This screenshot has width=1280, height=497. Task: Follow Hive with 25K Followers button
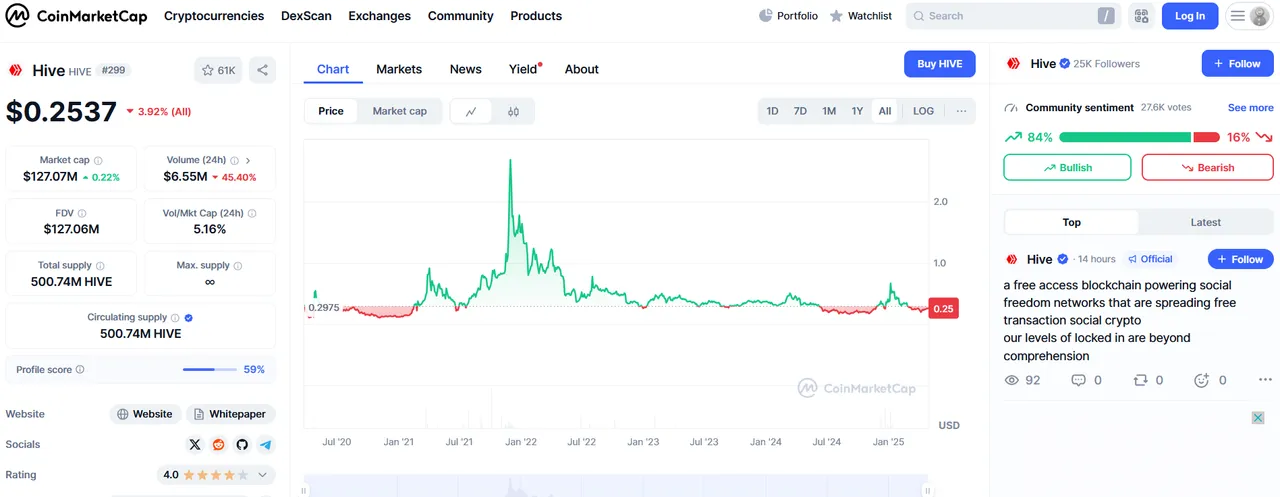1237,63
